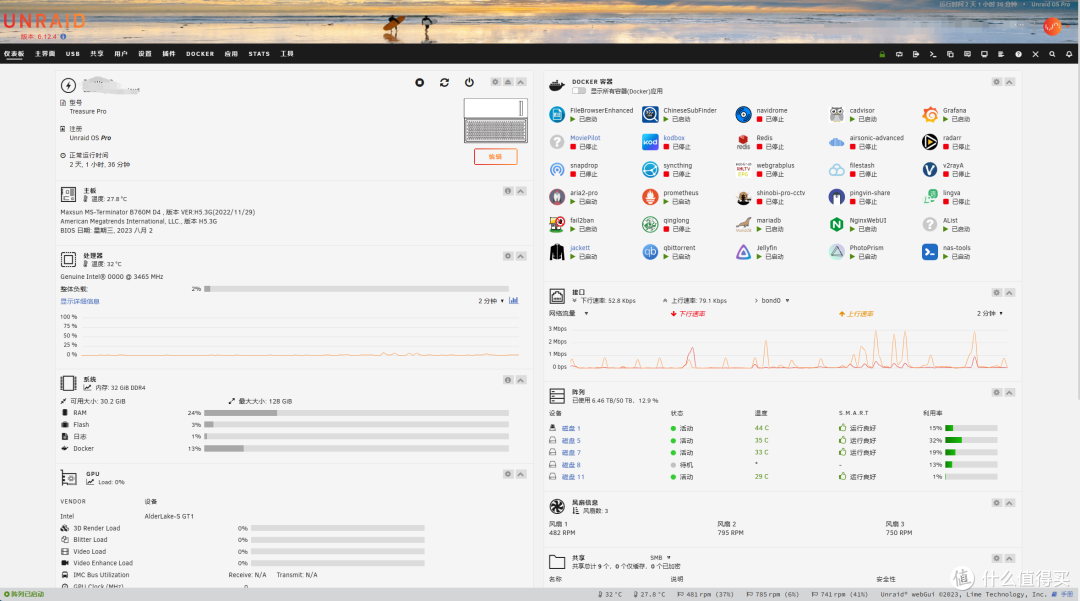Open the kodbox container icon
This screenshot has width=1080, height=601.
pos(650,142)
